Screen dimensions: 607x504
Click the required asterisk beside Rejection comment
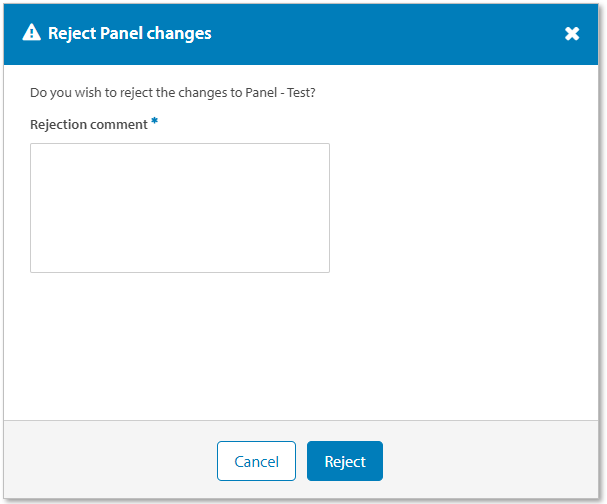(155, 123)
